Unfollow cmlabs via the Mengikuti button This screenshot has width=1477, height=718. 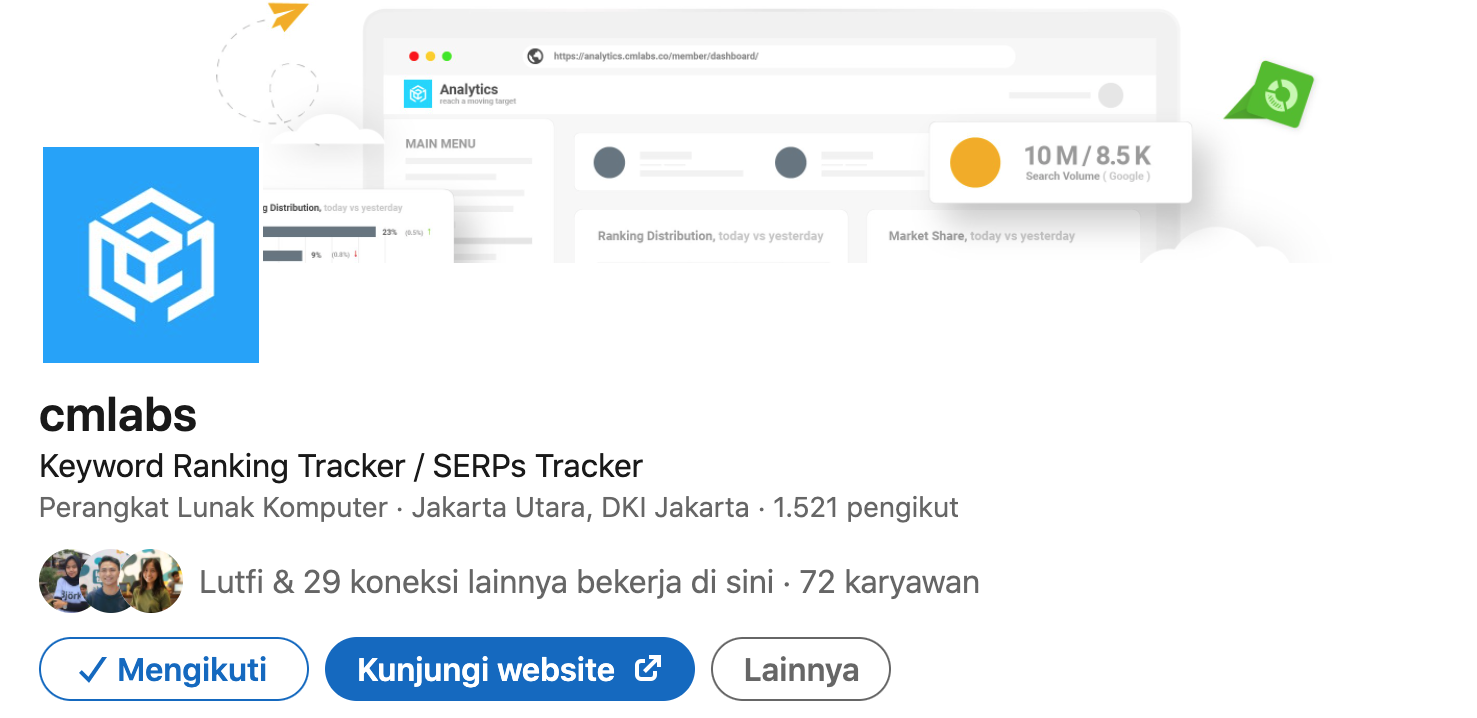tap(174, 669)
